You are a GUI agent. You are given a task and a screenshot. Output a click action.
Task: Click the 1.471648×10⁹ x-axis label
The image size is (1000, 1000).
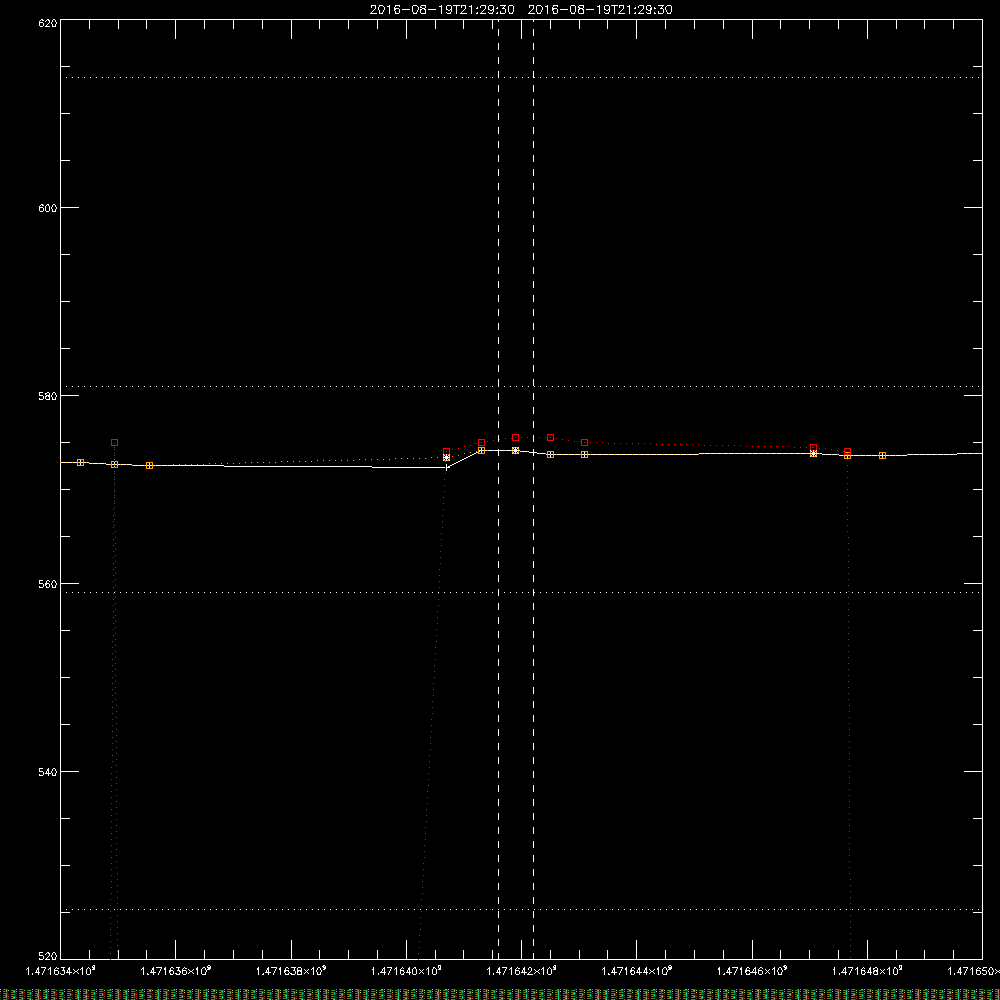(x=867, y=971)
